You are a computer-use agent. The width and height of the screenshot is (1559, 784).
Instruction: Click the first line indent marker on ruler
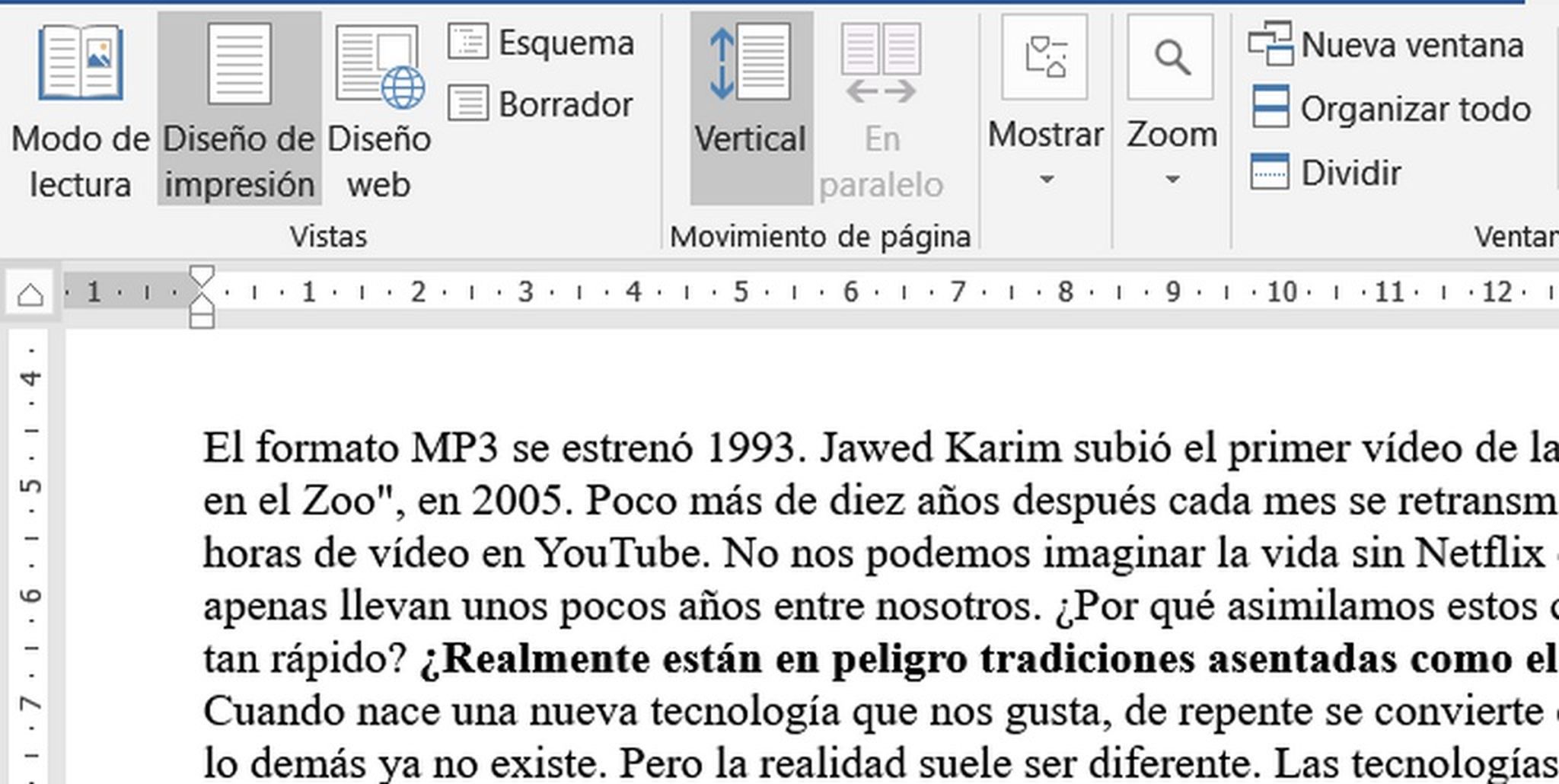click(x=202, y=277)
